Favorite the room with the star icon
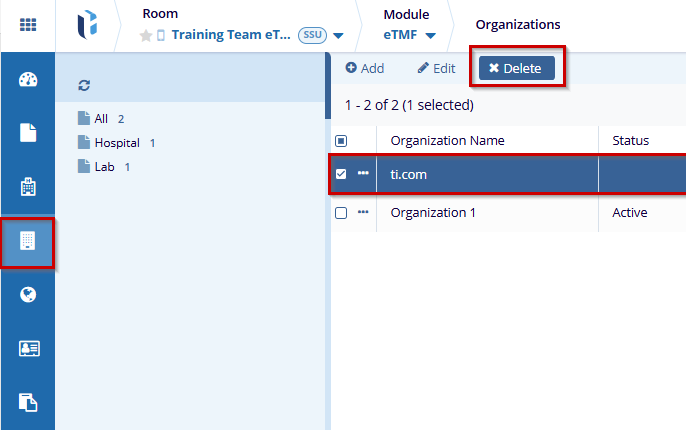Screen dimensions: 686x430 coord(146,35)
